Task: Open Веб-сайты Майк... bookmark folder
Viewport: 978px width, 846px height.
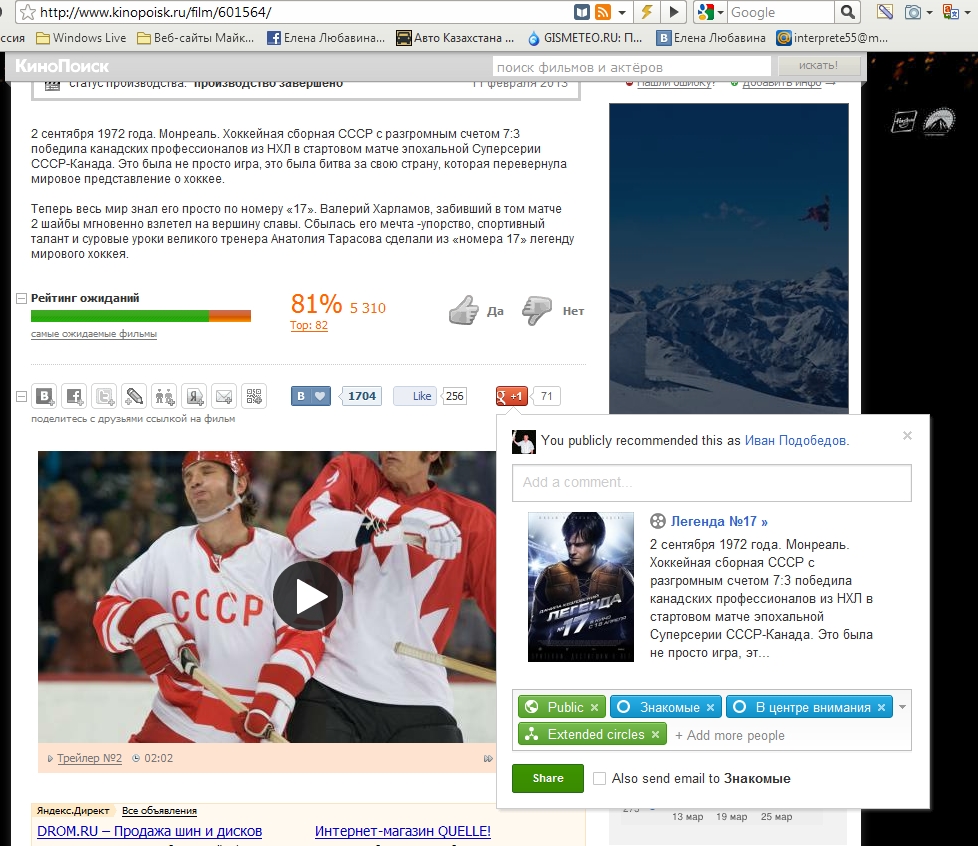Action: pyautogui.click(x=195, y=38)
